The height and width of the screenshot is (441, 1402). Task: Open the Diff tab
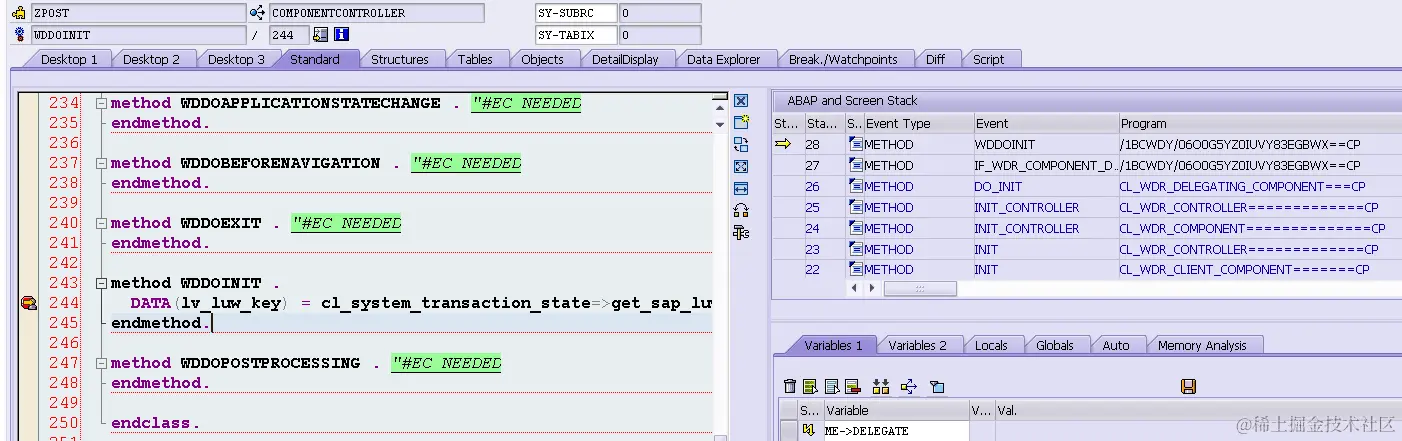(936, 59)
